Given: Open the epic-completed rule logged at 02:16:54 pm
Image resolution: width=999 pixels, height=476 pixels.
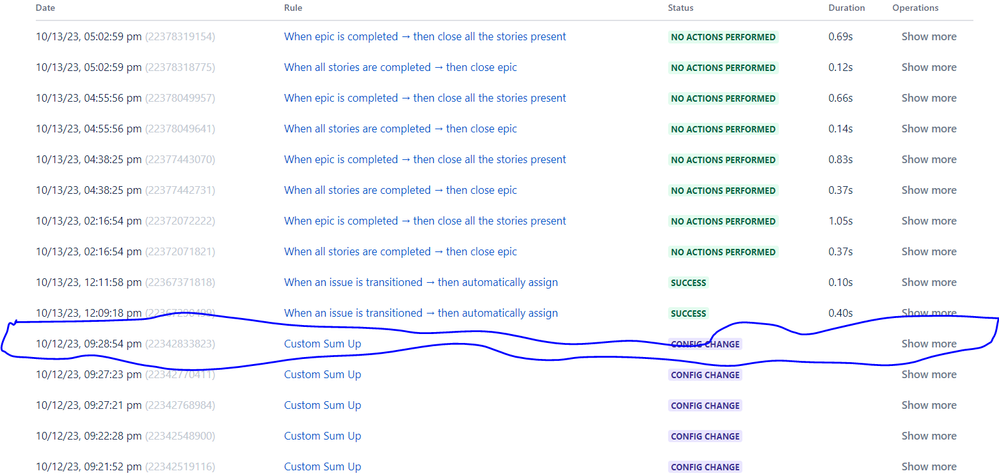Looking at the screenshot, I should (425, 221).
